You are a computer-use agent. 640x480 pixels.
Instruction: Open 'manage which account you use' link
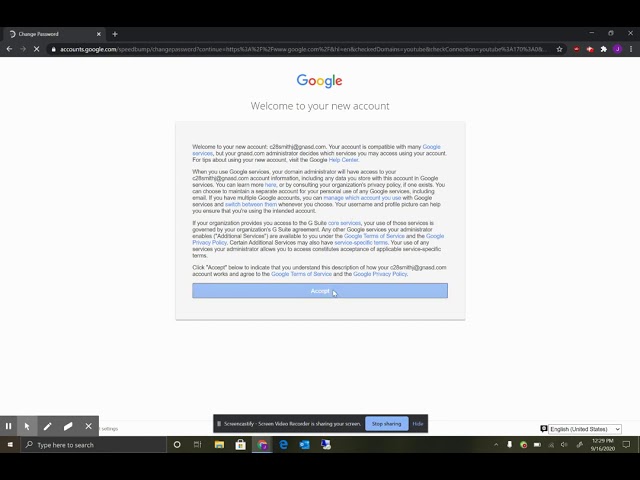[x=362, y=198]
